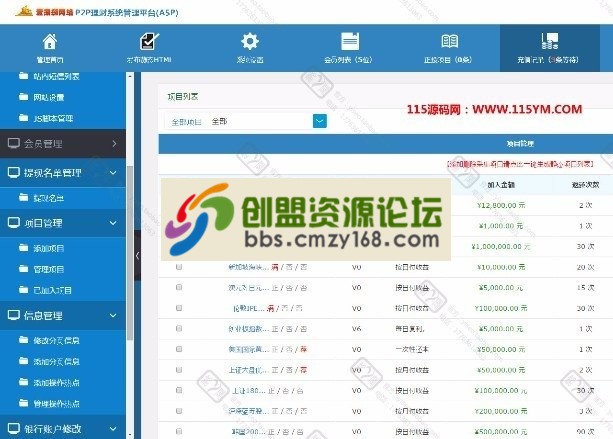The height and width of the screenshot is (439, 613).
Task: Open the 伦敦 project link
Action: [x=248, y=308]
